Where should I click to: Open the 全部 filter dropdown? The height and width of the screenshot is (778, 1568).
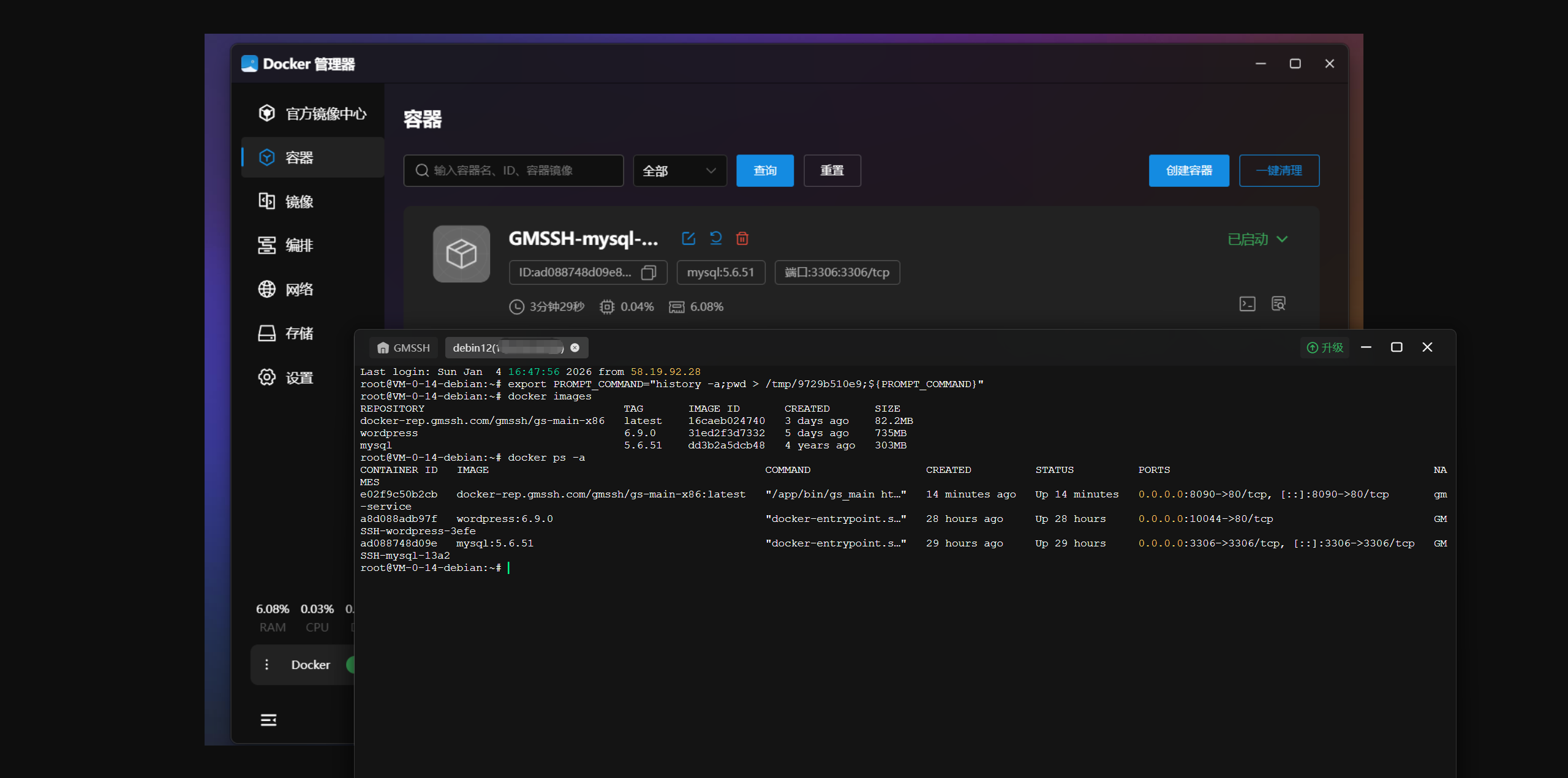coord(679,171)
